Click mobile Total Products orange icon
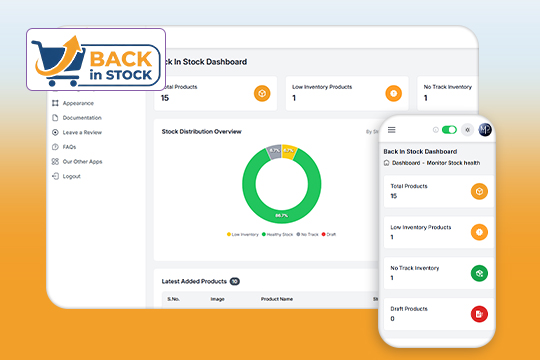The height and width of the screenshot is (360, 540). (x=479, y=191)
